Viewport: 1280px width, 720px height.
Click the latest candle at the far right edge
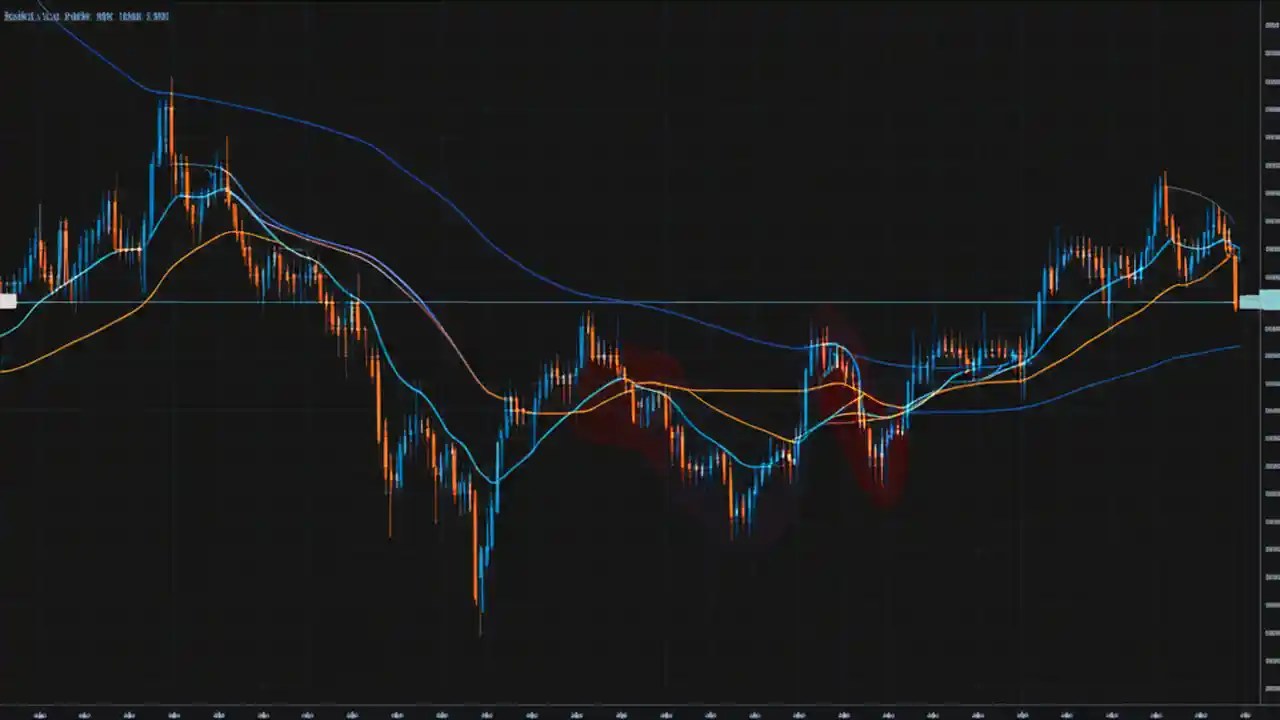[1237, 280]
